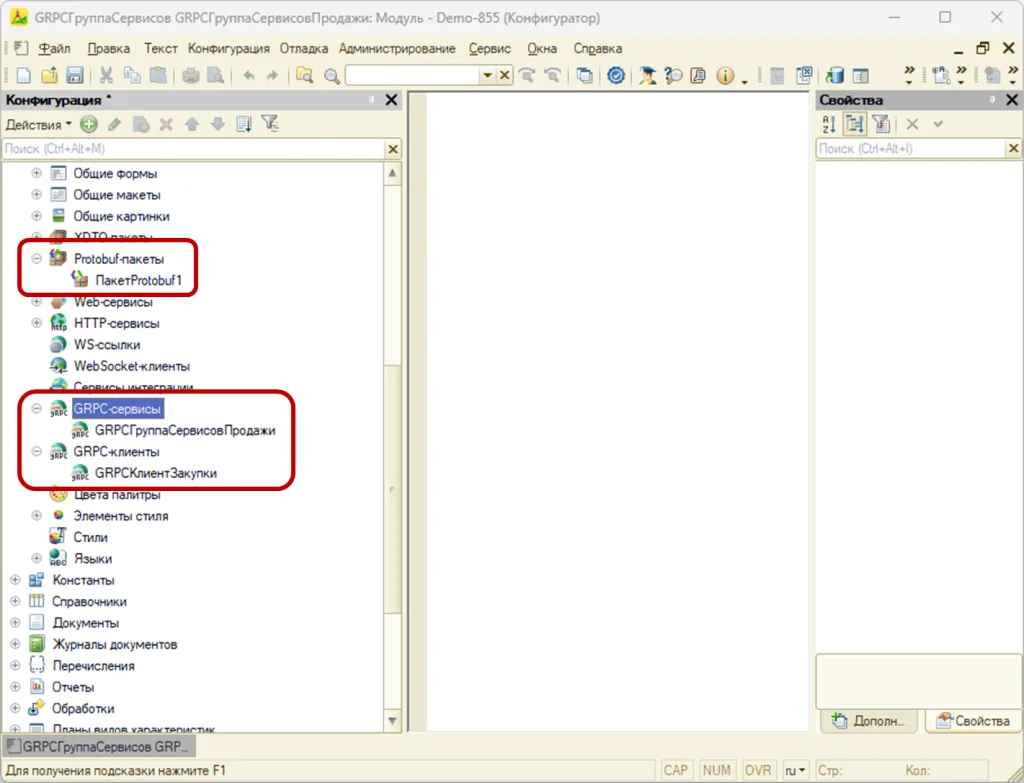Click the red X Delete icon in Configuration panel
Screen dimensions: 1024x783
tap(166, 124)
